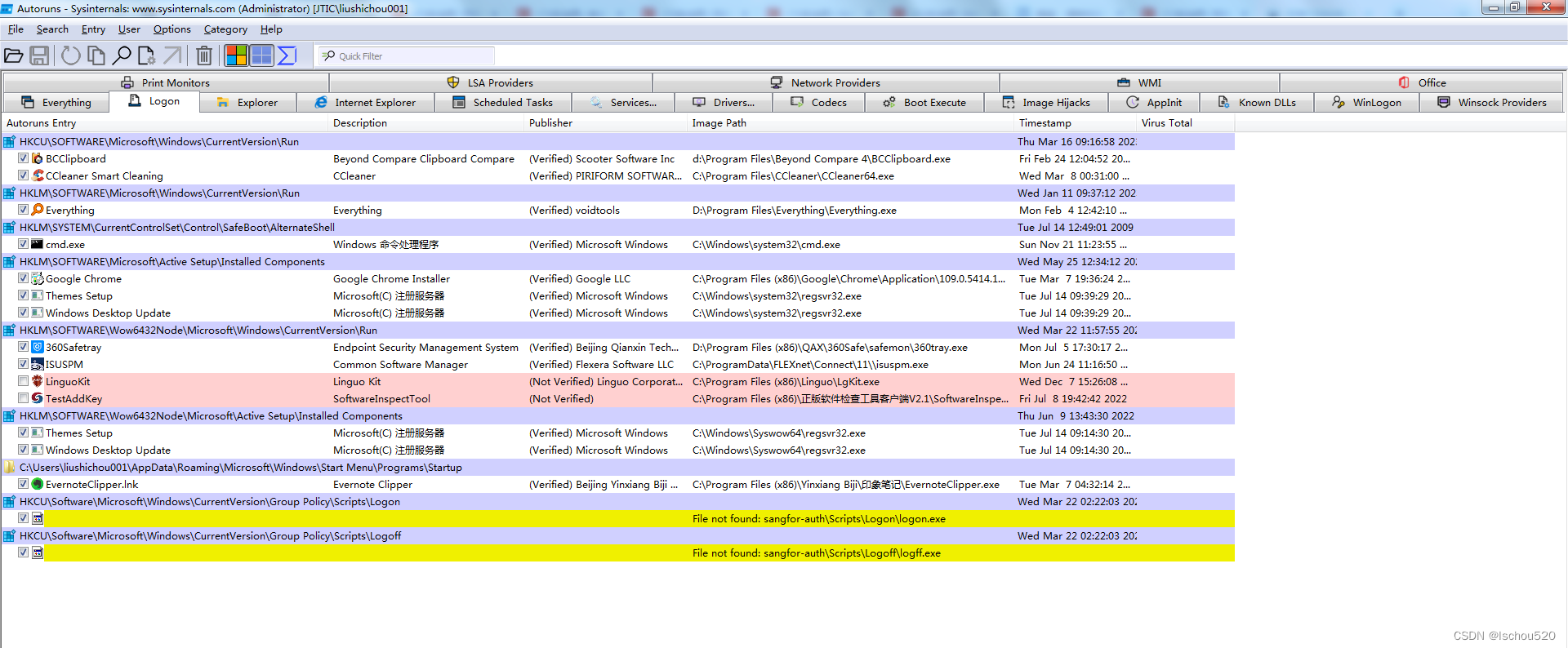Toggle hide Windows entries blue logo icon
This screenshot has width=1568, height=648.
pyautogui.click(x=261, y=55)
